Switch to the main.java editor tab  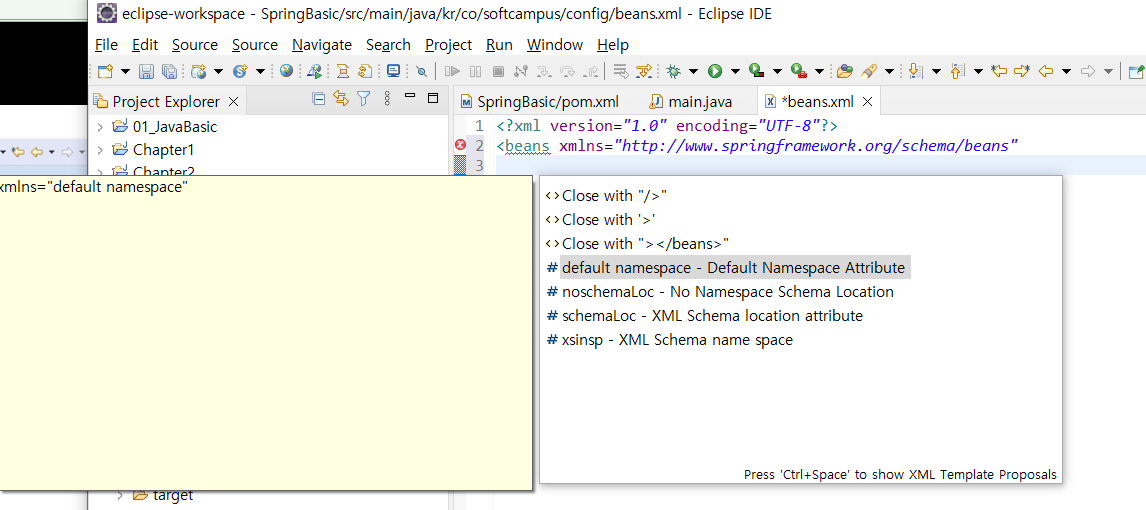click(x=691, y=102)
